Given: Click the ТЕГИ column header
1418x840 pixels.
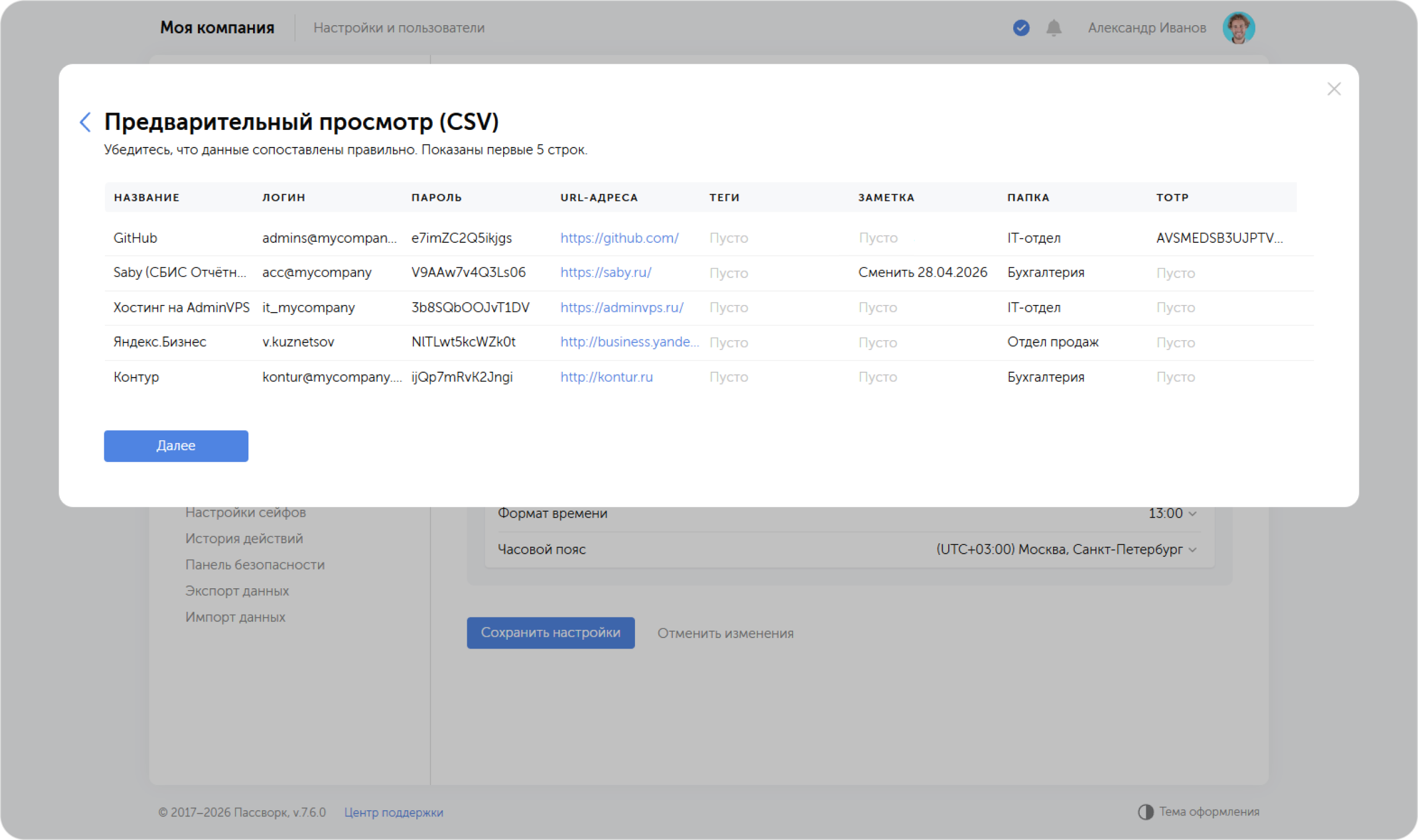Looking at the screenshot, I should (x=725, y=198).
